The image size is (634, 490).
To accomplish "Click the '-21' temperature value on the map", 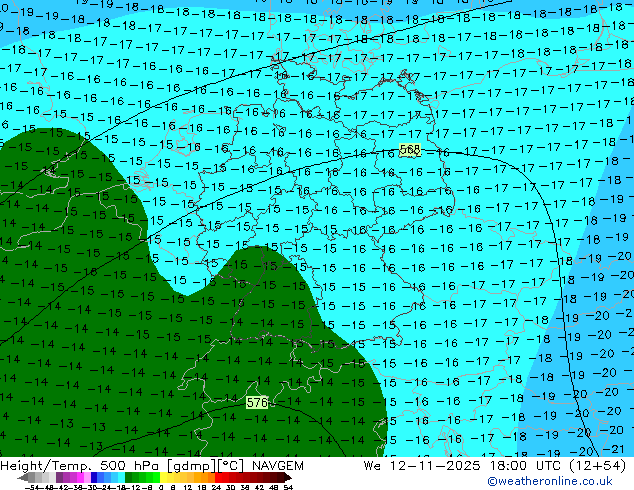I will pos(615,449).
